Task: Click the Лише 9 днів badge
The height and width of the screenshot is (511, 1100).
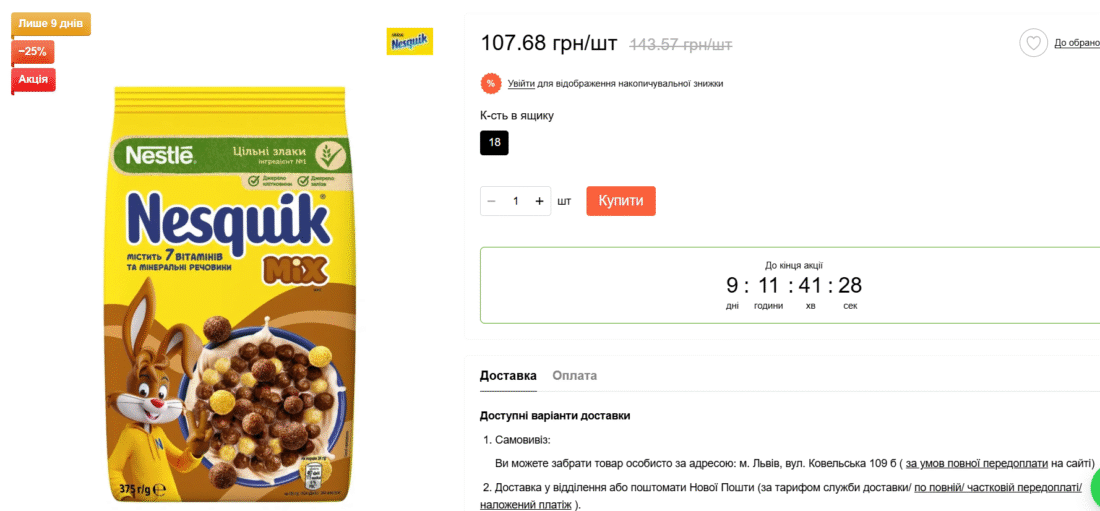Action: [51, 24]
